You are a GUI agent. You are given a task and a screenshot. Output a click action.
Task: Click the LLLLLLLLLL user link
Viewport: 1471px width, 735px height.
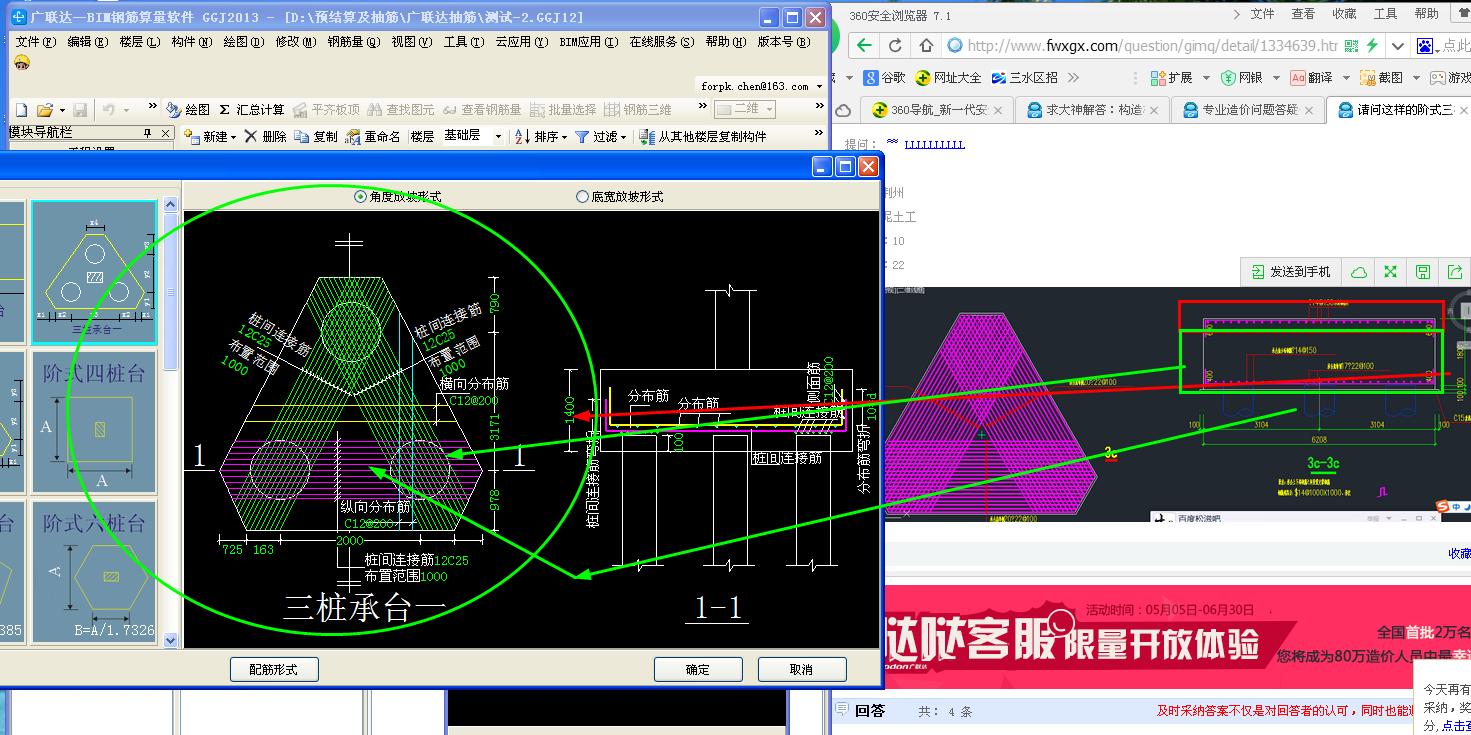934,145
